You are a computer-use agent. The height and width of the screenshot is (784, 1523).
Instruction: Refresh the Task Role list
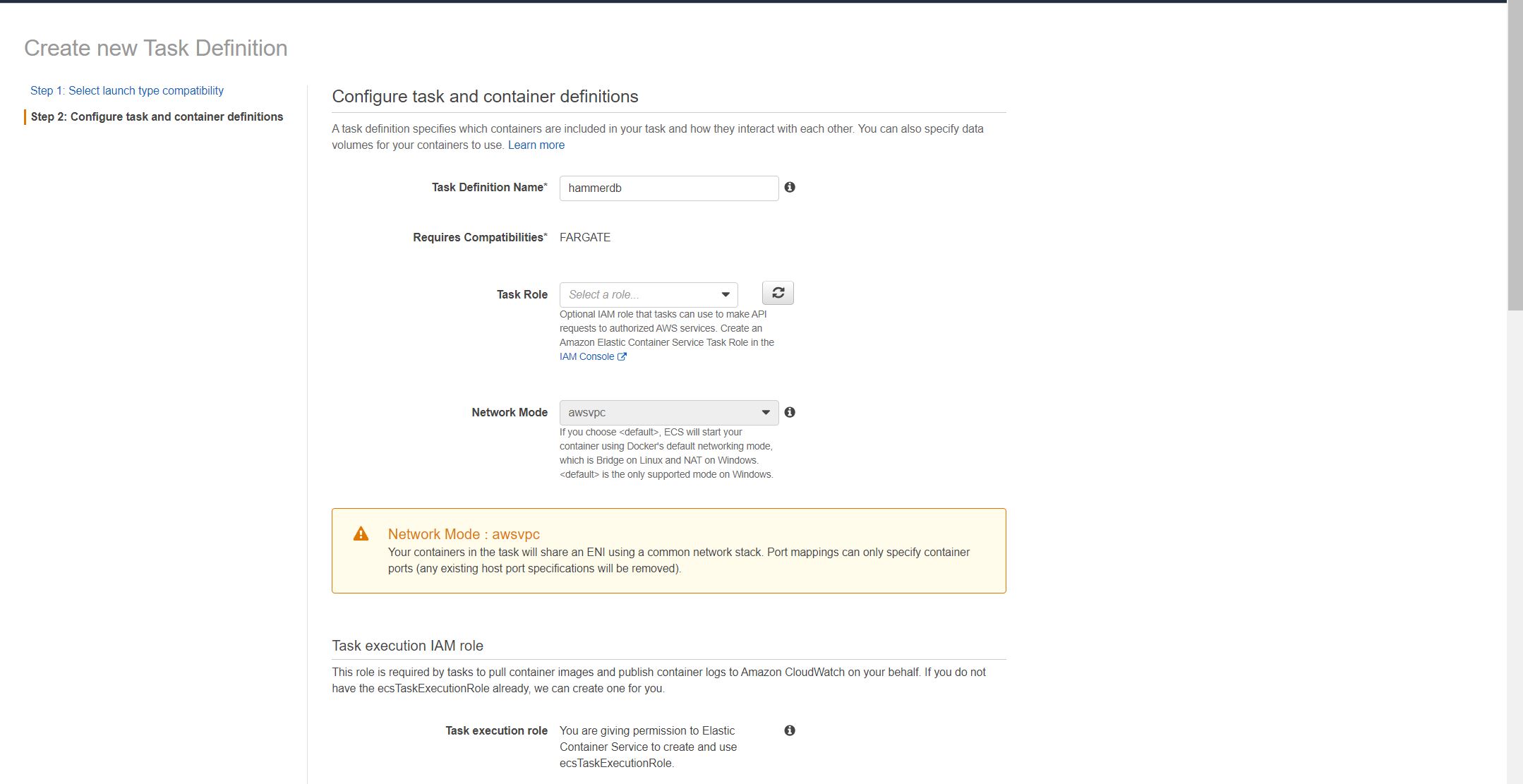tap(778, 293)
